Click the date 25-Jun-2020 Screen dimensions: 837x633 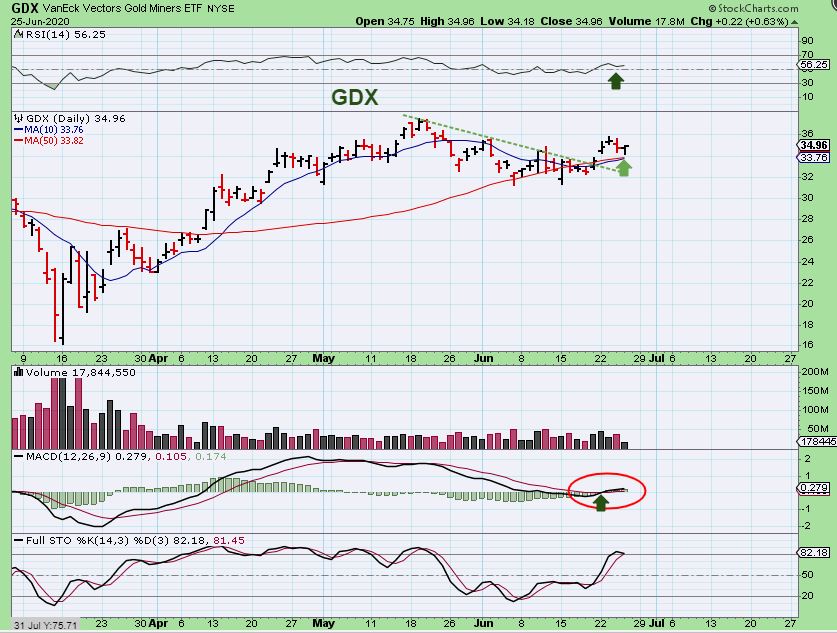39,21
